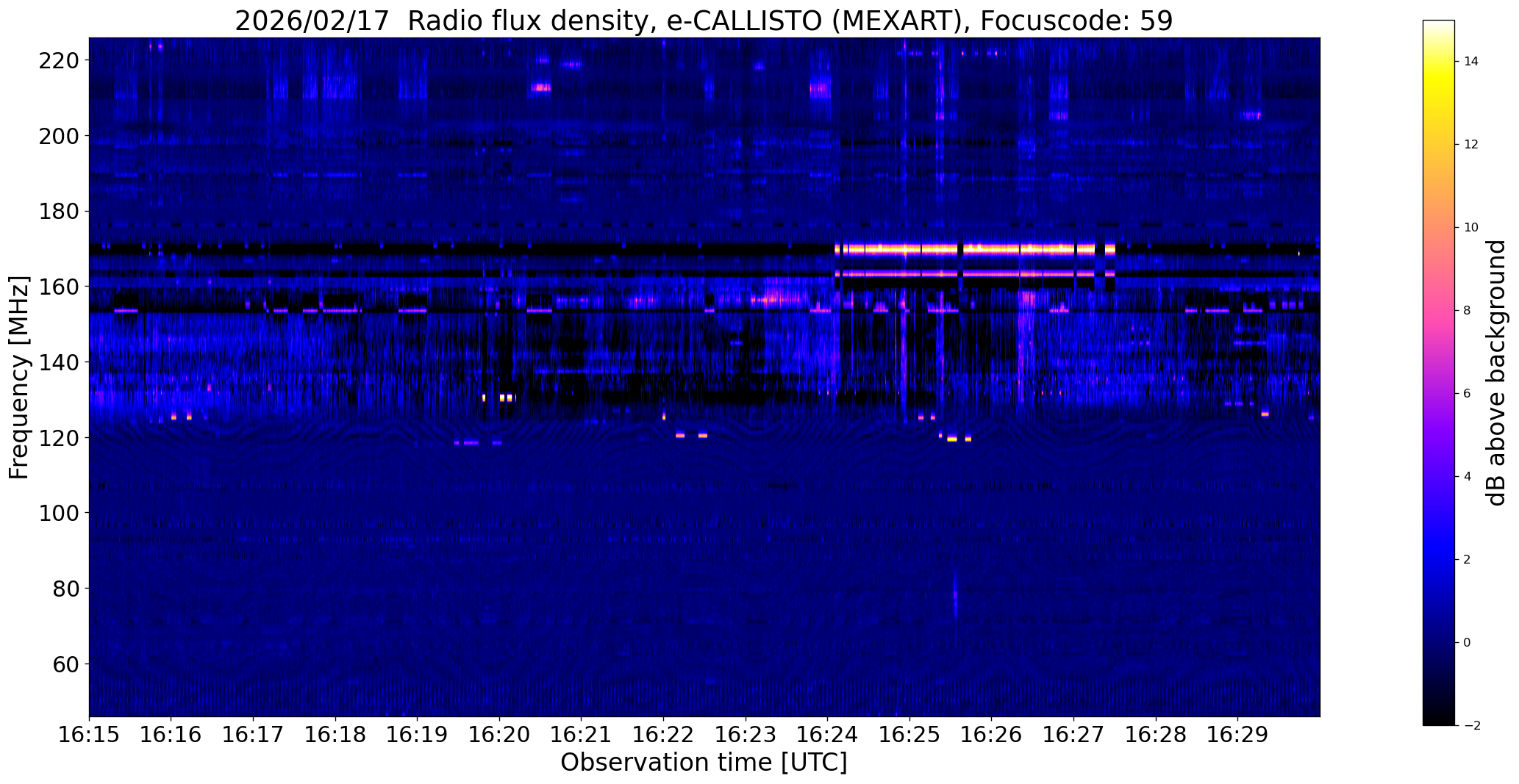Click the 'dB above background' colorbar label
Viewport: 1519px width, 784px height.
(1496, 373)
